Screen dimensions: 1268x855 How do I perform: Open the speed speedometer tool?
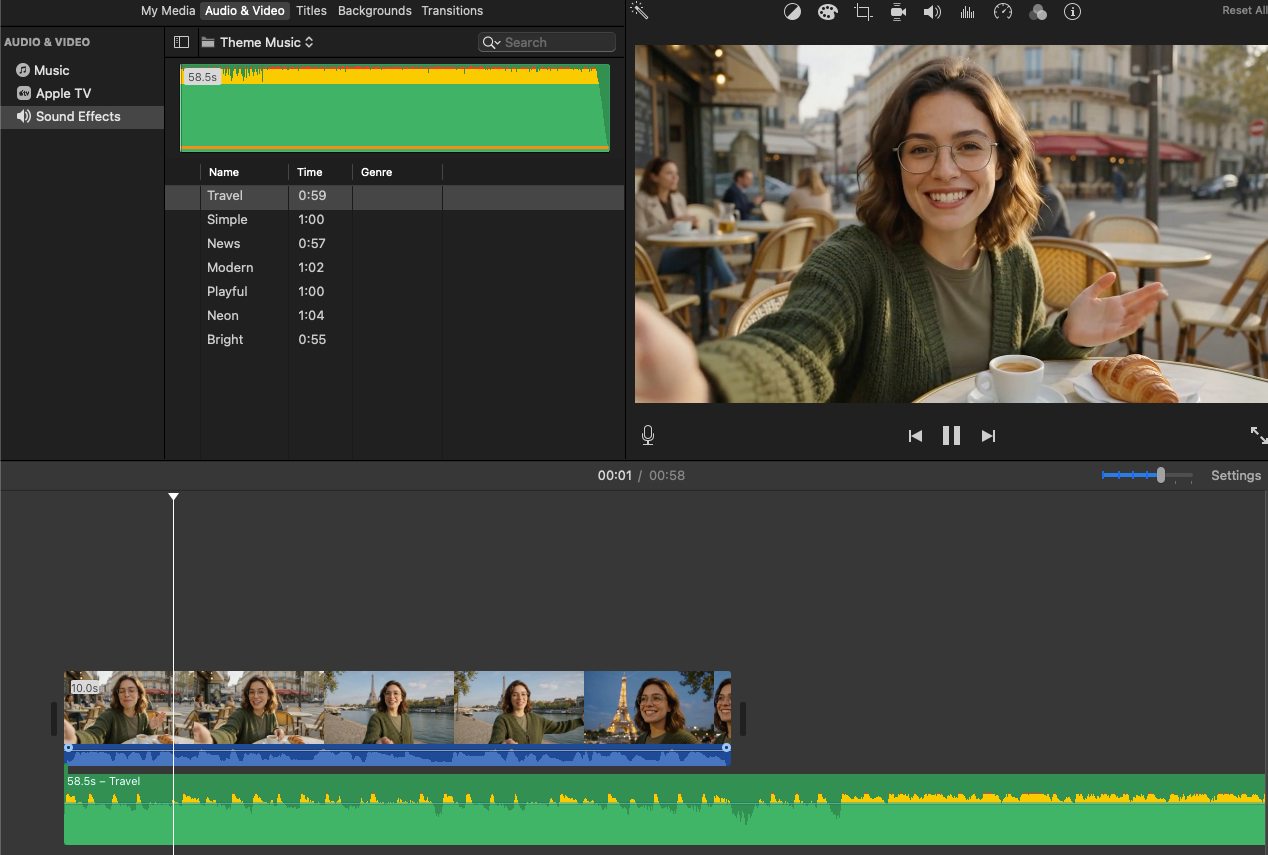1003,12
